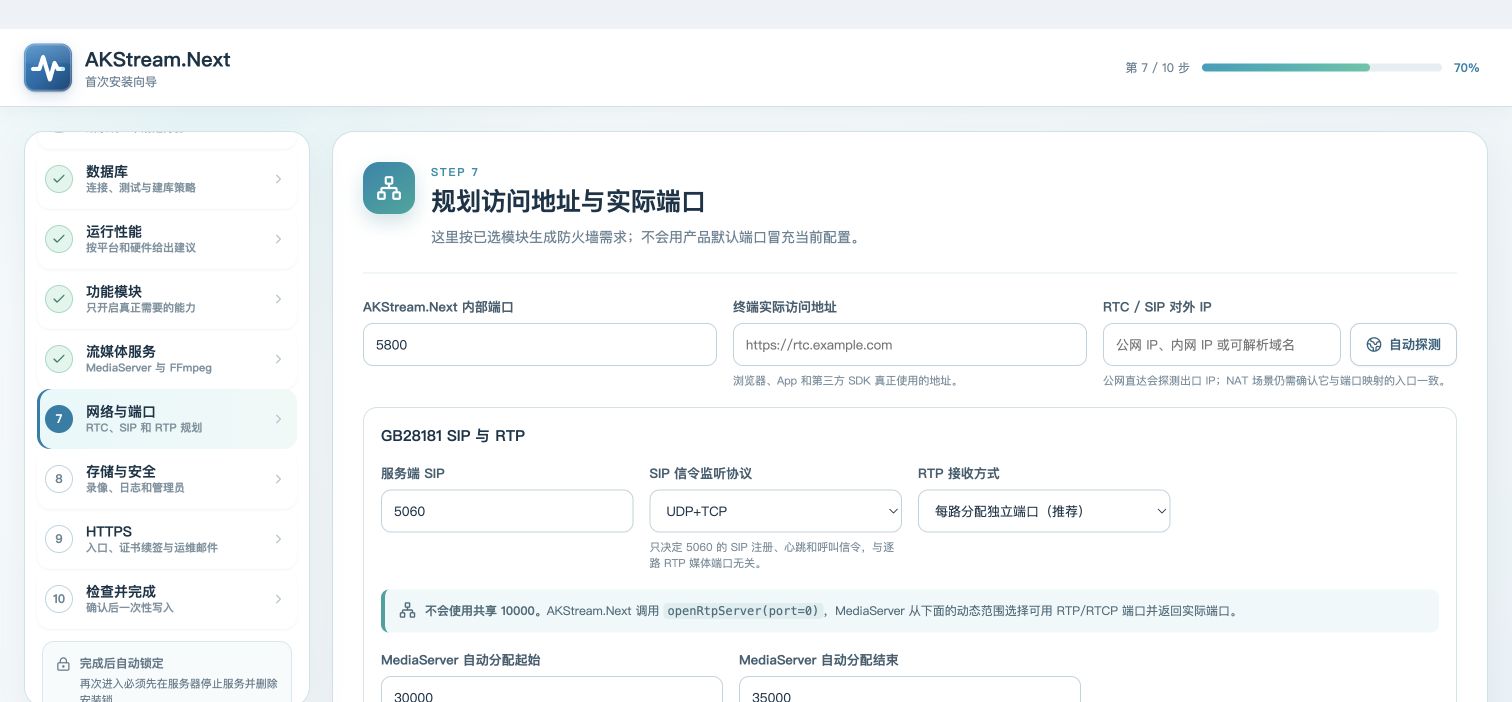Click the step 10 number badge
This screenshot has height=702, width=1512.
point(59,599)
